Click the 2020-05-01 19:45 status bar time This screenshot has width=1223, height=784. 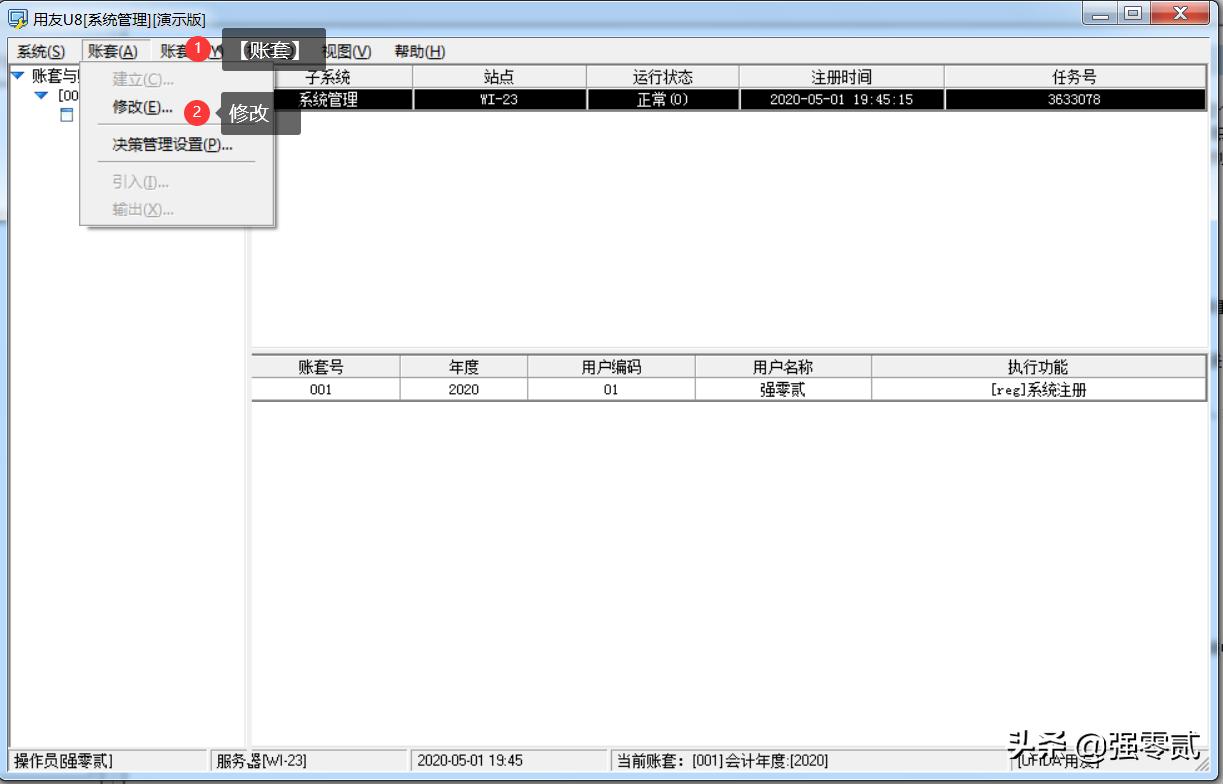point(510,761)
